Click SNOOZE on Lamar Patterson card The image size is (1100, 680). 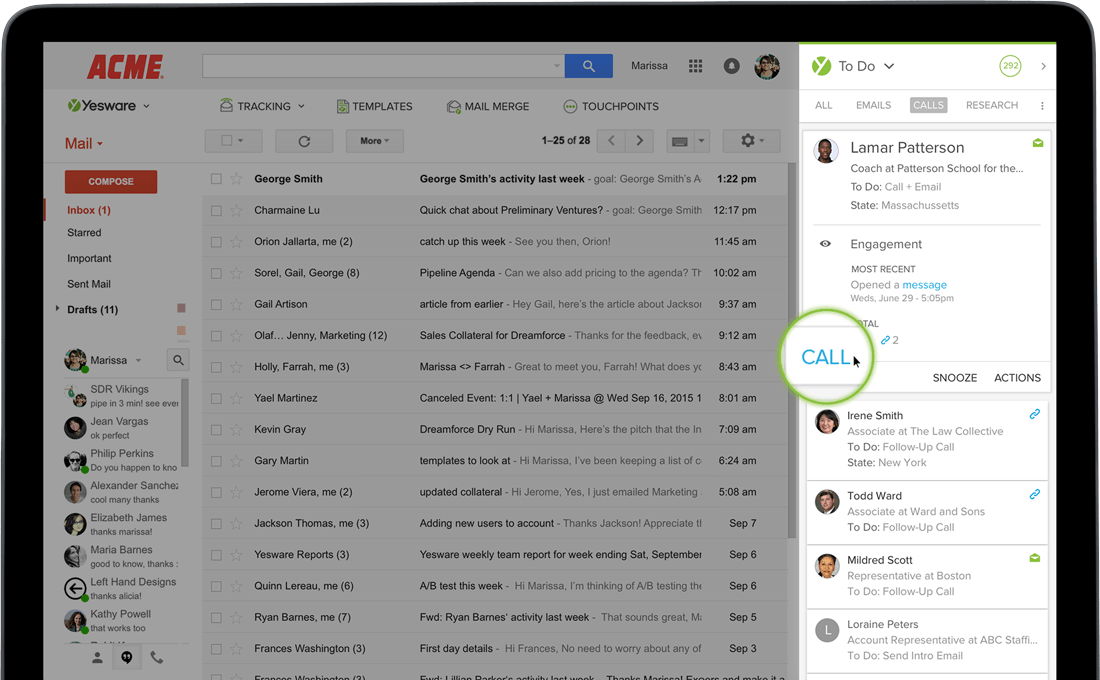click(x=954, y=378)
